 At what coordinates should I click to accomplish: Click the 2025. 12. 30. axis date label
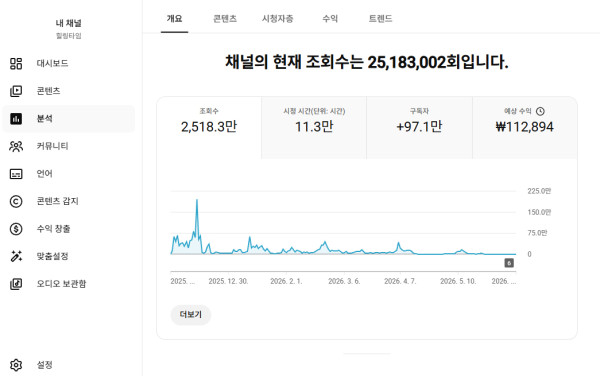coord(228,281)
